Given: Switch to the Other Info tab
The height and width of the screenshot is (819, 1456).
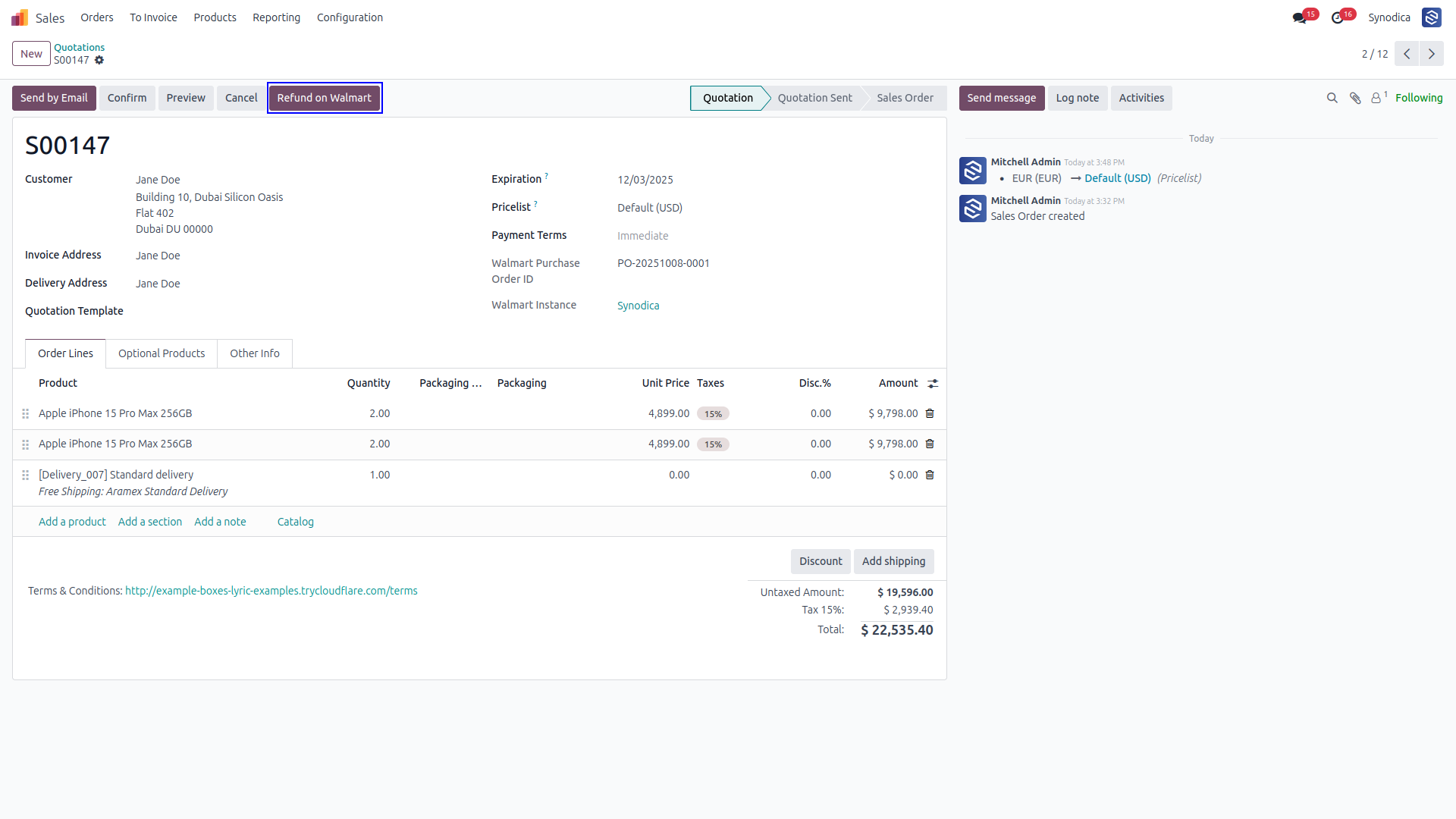Looking at the screenshot, I should [x=255, y=353].
